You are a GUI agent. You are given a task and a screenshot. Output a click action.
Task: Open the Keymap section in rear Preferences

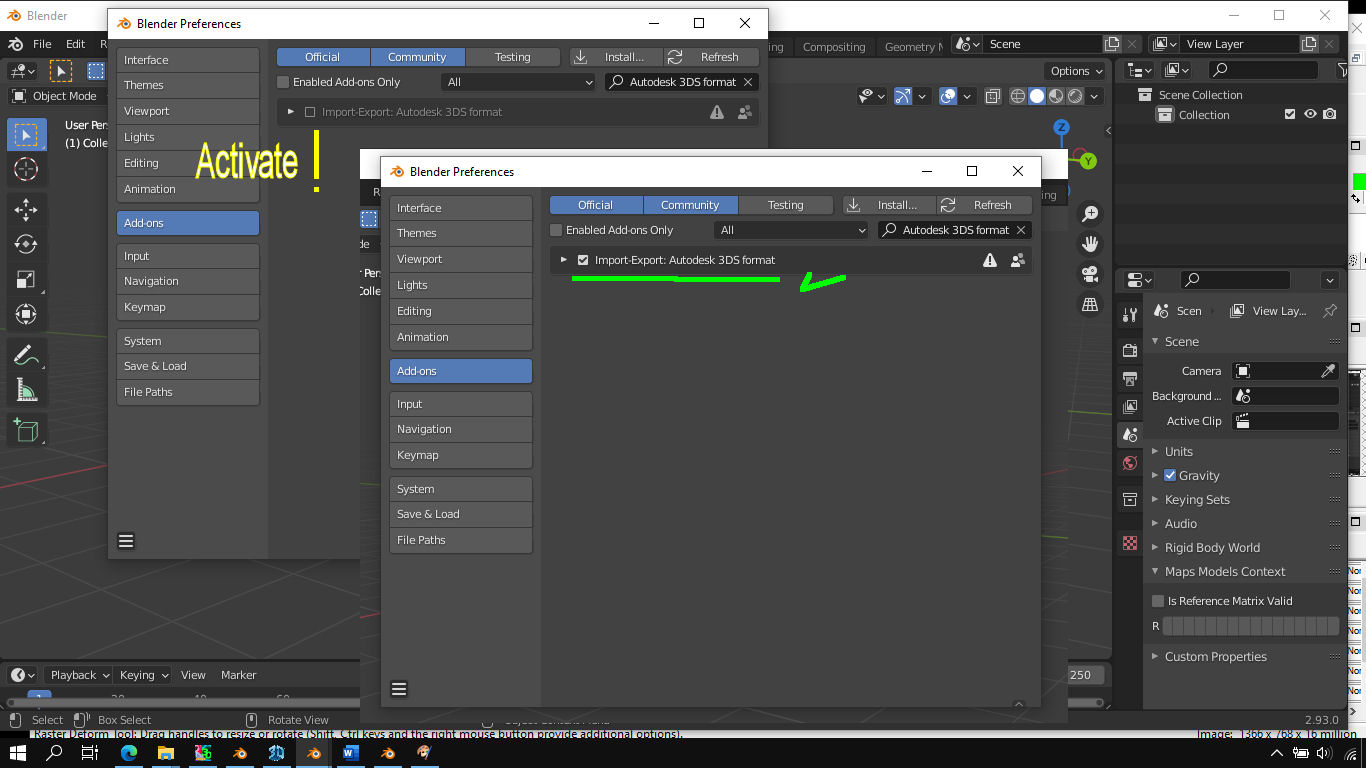tap(188, 307)
